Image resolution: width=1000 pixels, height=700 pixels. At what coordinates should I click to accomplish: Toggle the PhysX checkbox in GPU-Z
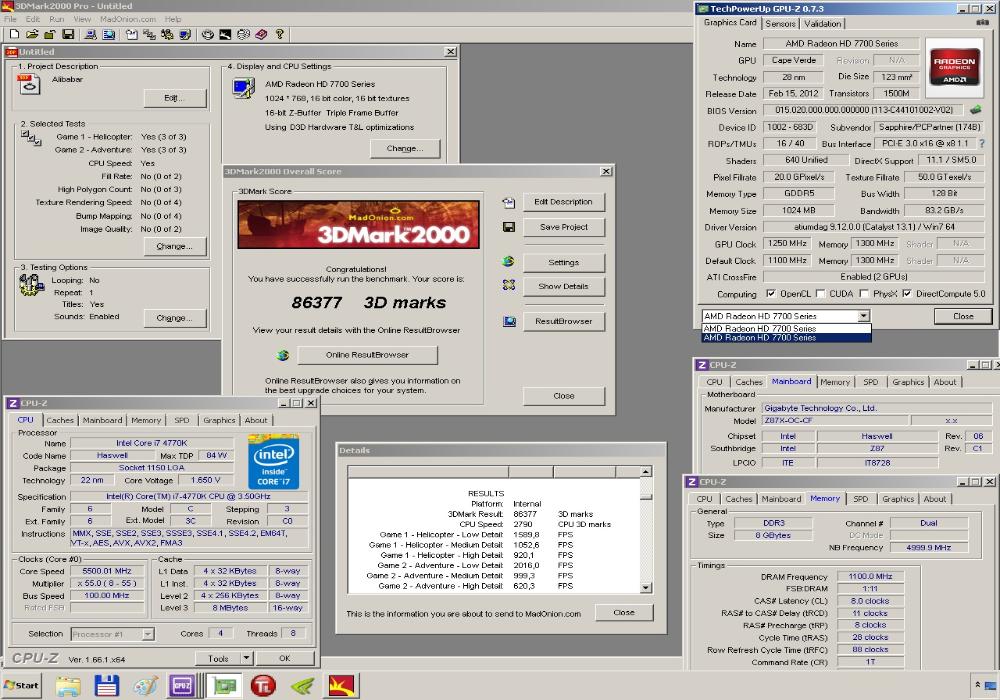[x=864, y=294]
